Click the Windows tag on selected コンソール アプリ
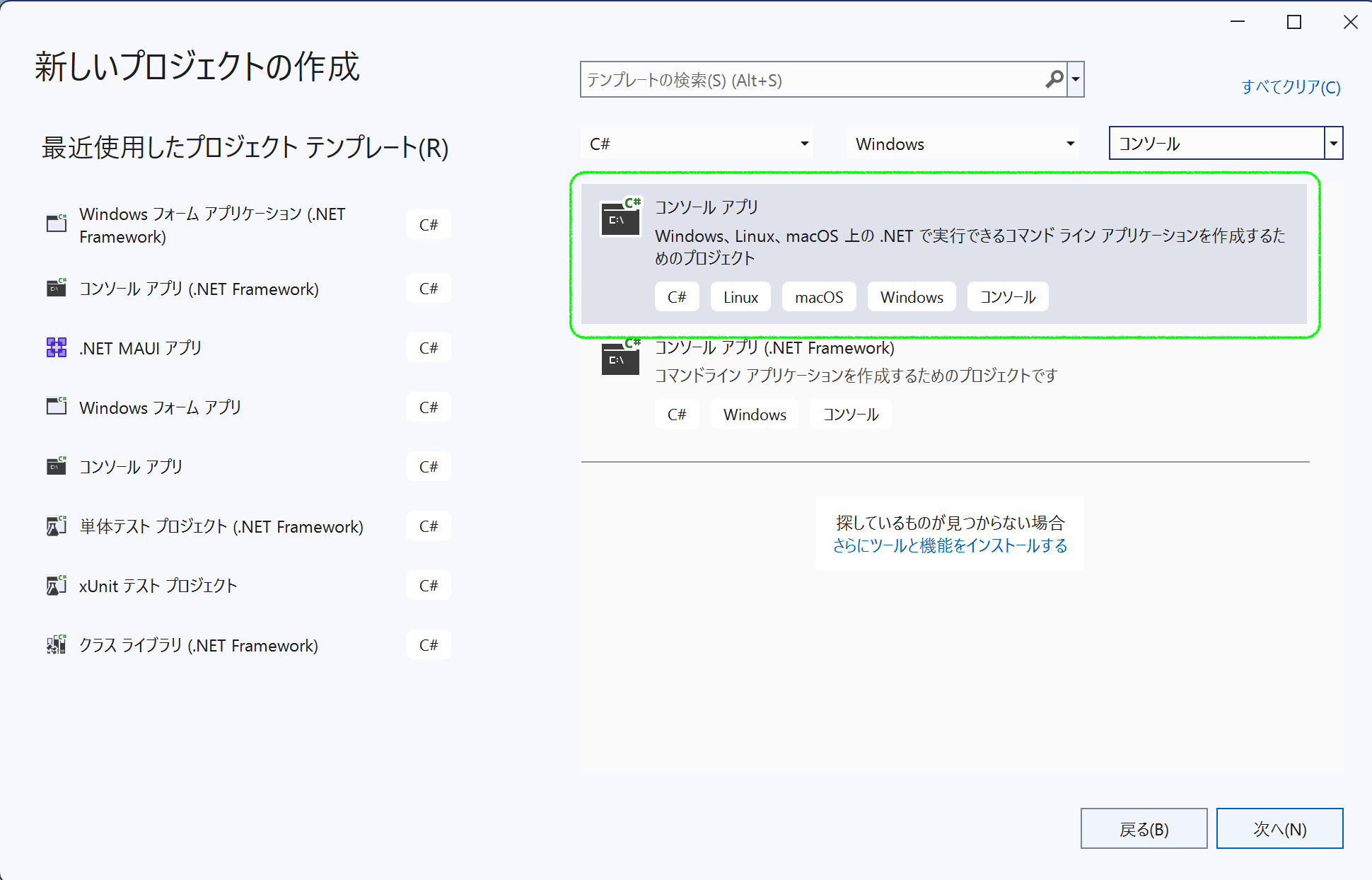 912,297
